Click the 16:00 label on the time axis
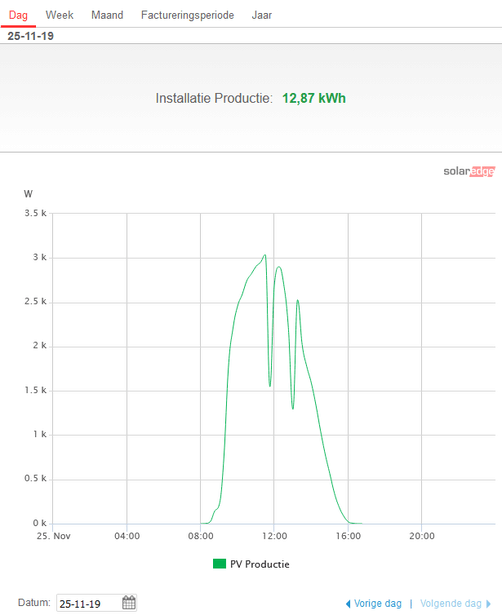The image size is (502, 615). point(348,536)
